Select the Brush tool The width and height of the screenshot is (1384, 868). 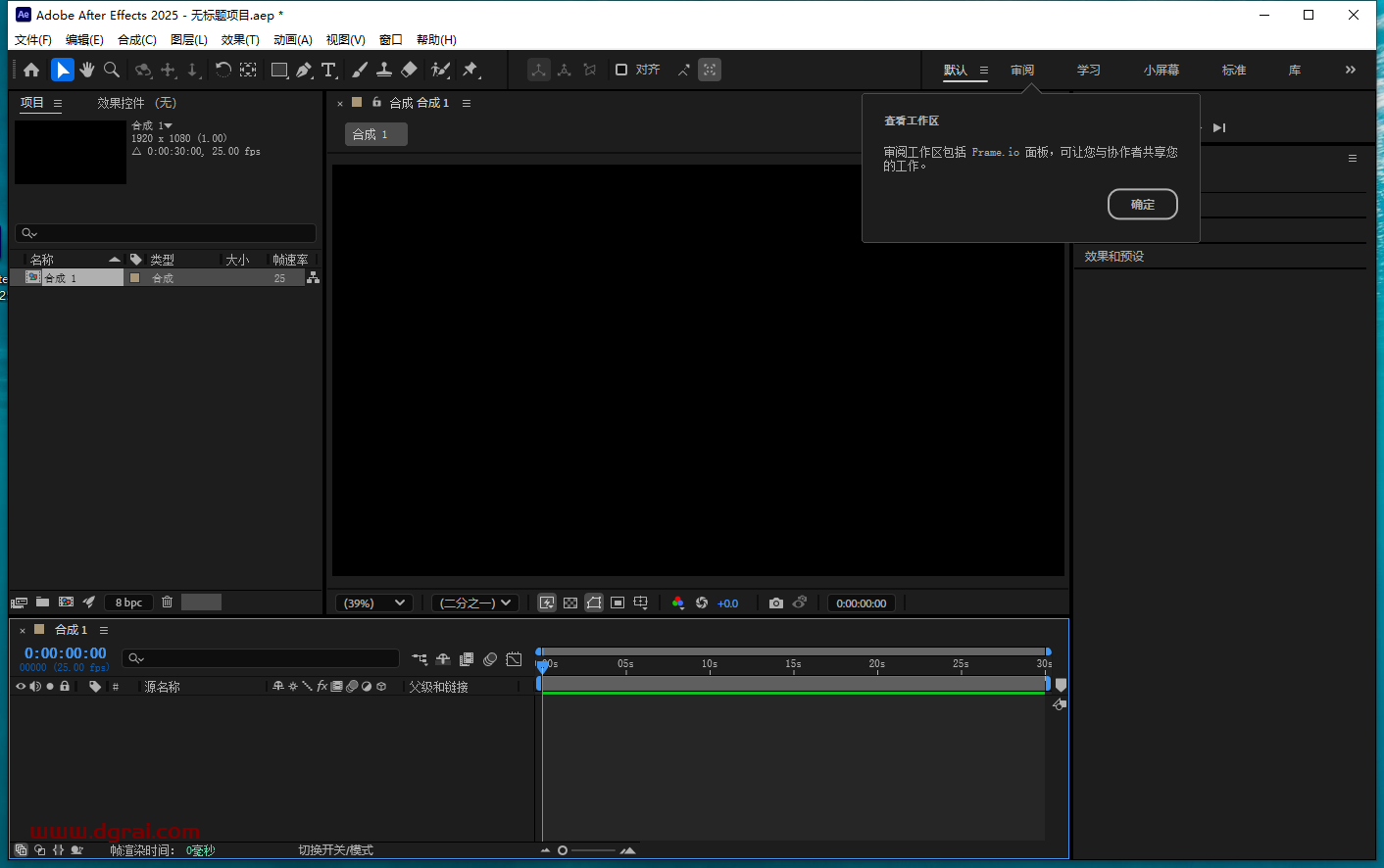[x=360, y=70]
